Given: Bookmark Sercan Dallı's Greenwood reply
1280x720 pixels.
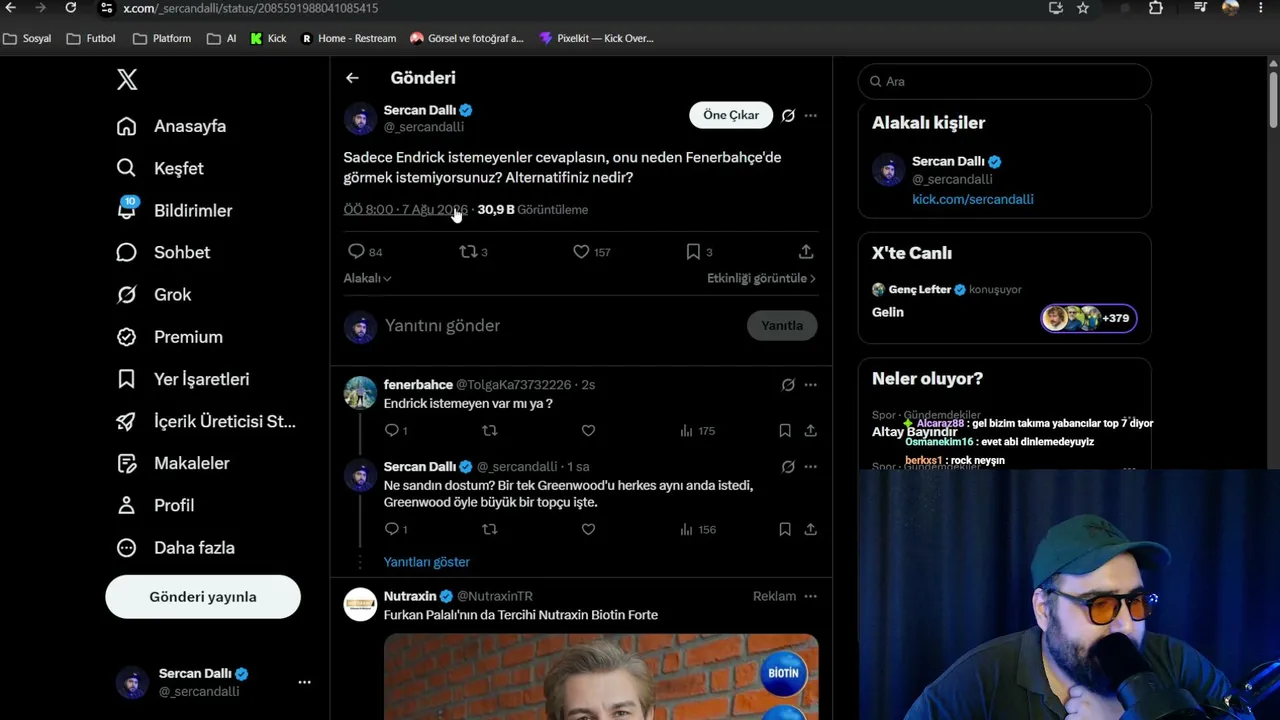Looking at the screenshot, I should coord(785,529).
